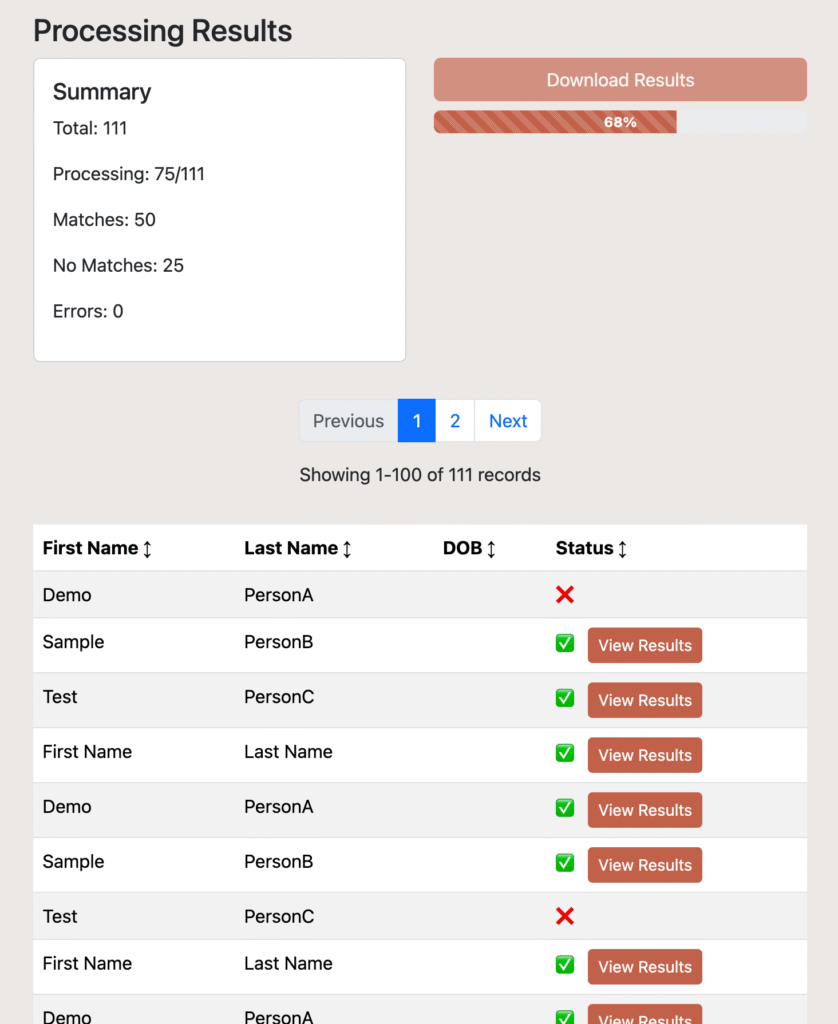The width and height of the screenshot is (838, 1024).
Task: Click the Showing 1-100 of 111 records text
Action: [x=419, y=475]
